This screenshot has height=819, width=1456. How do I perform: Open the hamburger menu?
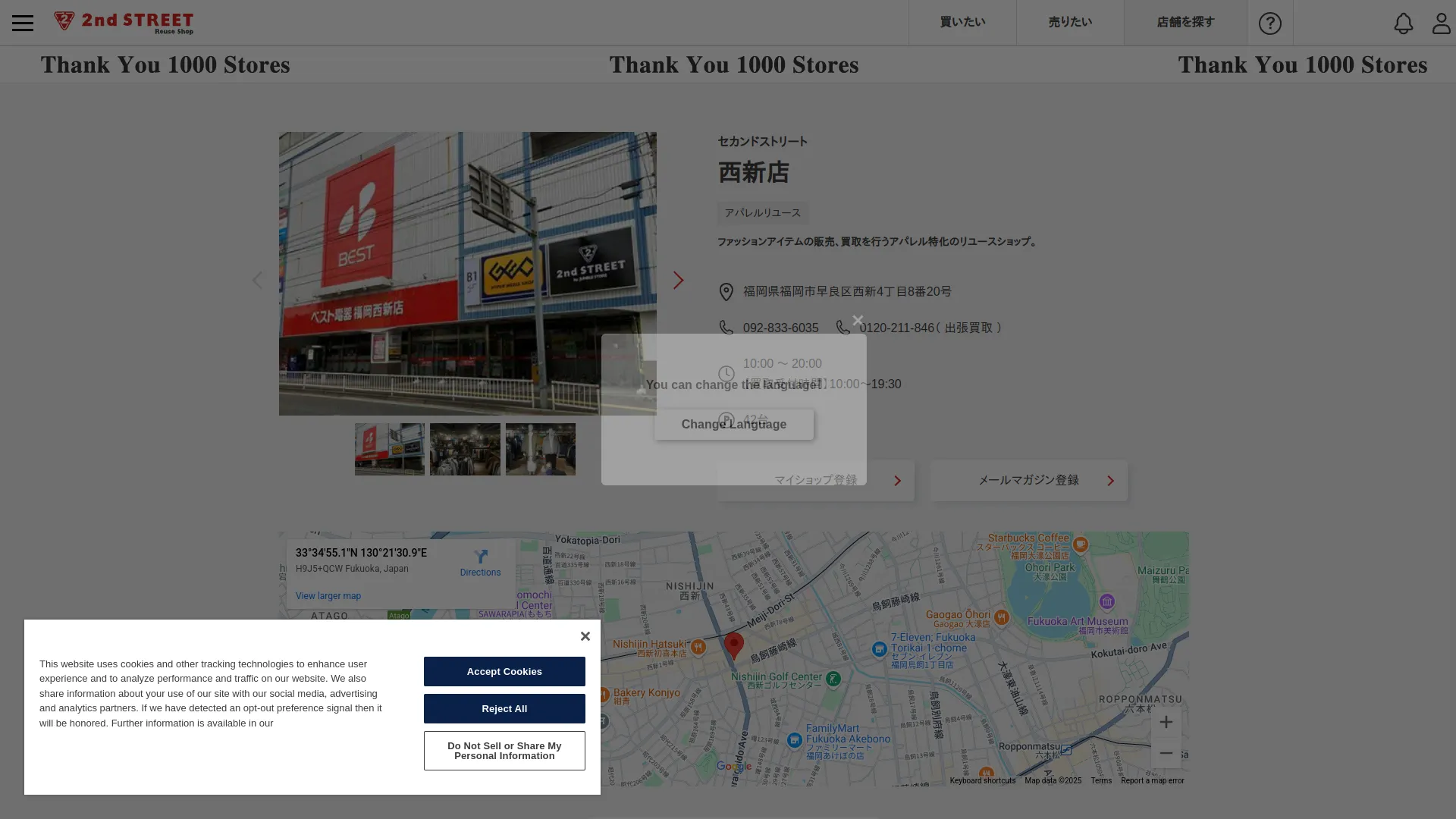(x=23, y=23)
